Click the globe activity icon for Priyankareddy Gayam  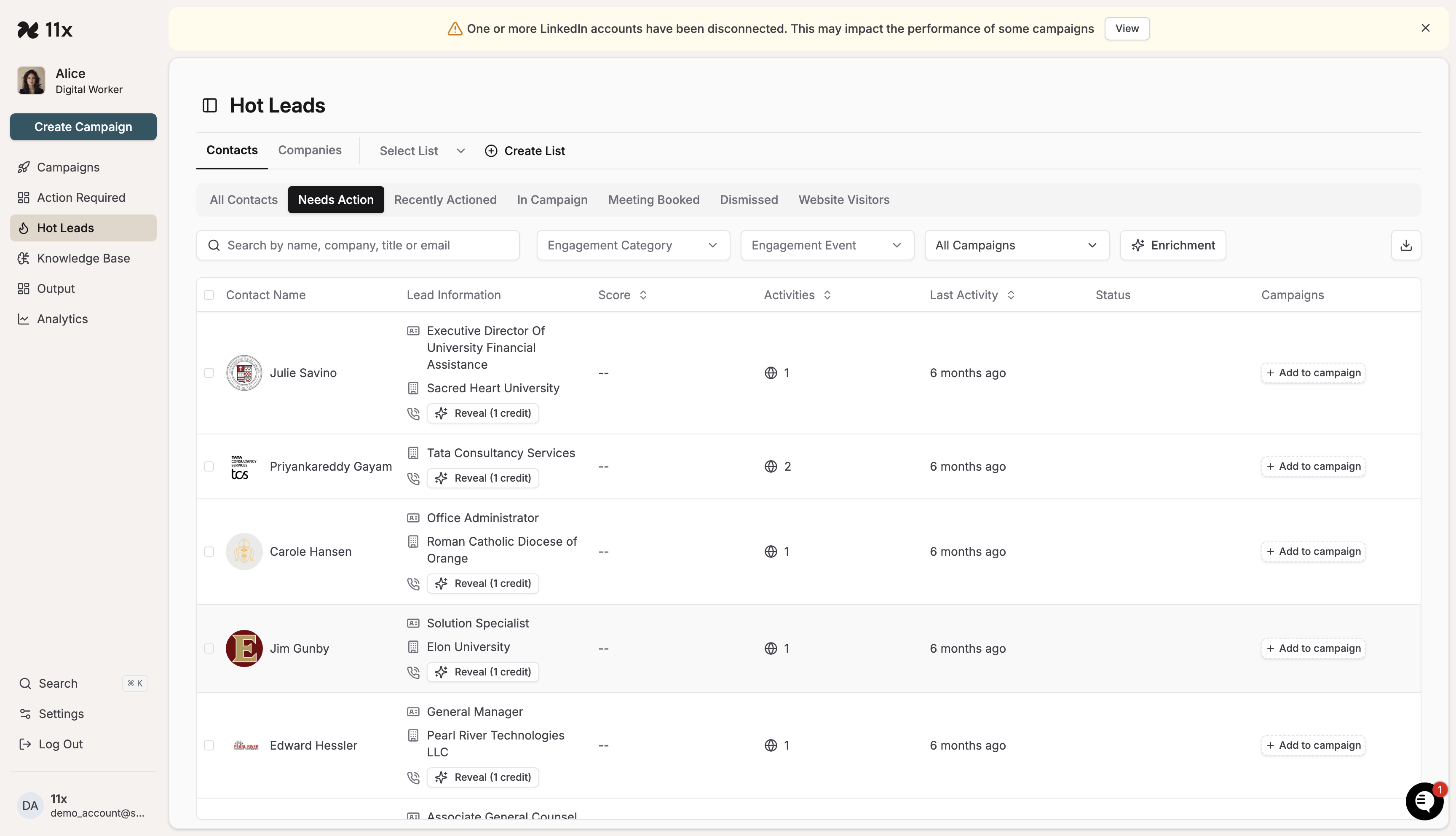click(771, 466)
